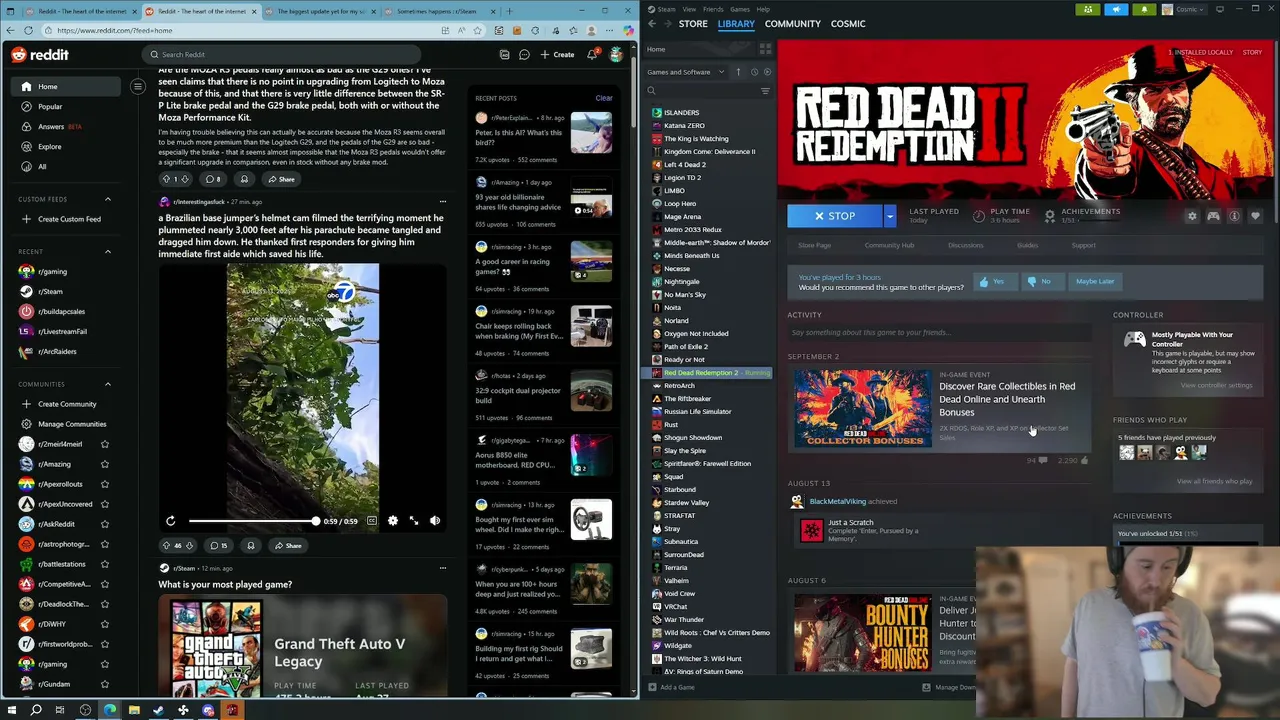Open comments on the base jumper post
This screenshot has height=720, width=1280.
pos(218,546)
